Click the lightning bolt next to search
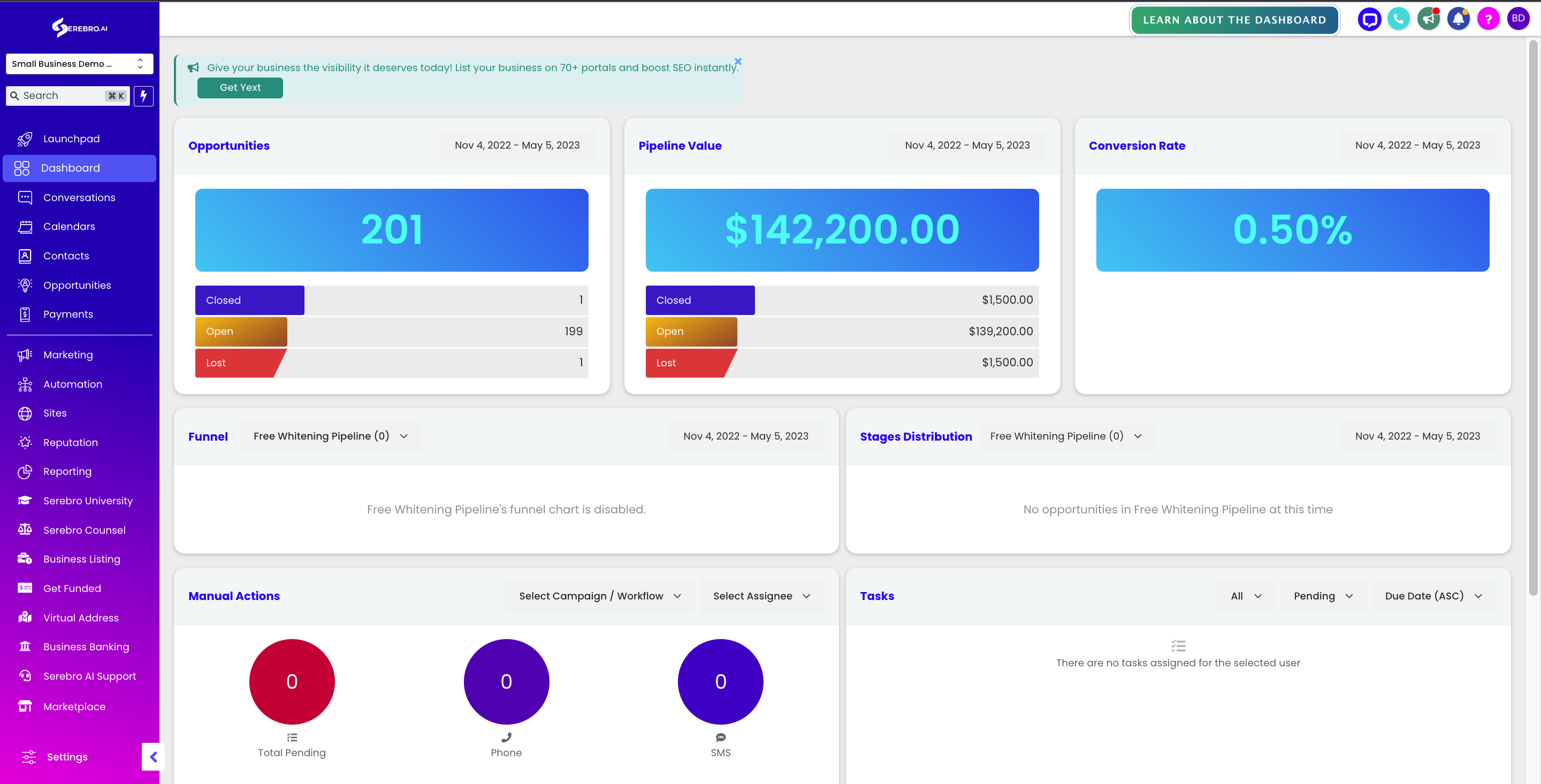Image resolution: width=1541 pixels, height=784 pixels. tap(143, 96)
